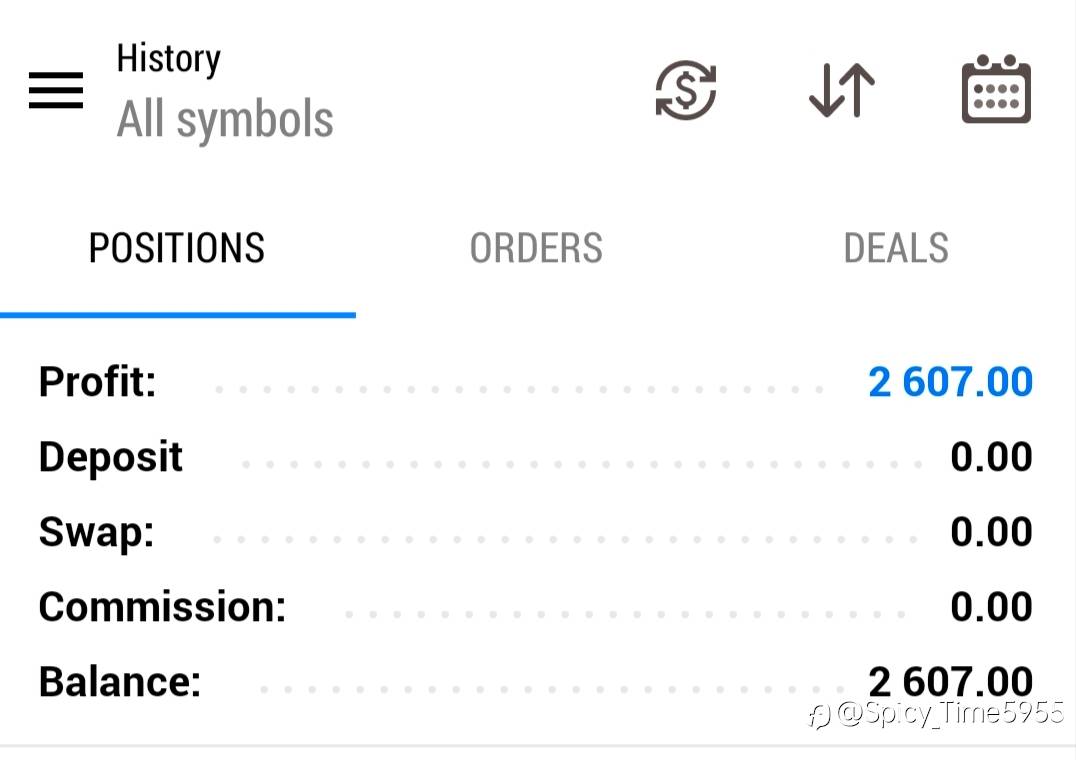
Task: Tap the Commission row label
Action: [x=162, y=607]
